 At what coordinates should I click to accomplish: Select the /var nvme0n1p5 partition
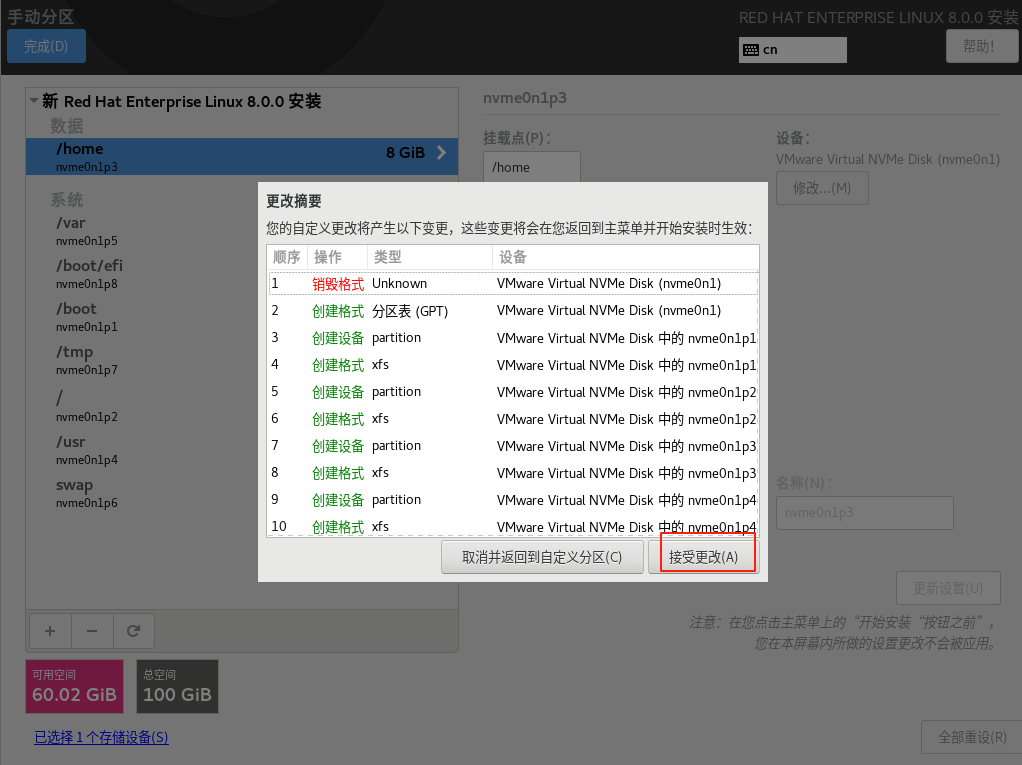[242, 231]
